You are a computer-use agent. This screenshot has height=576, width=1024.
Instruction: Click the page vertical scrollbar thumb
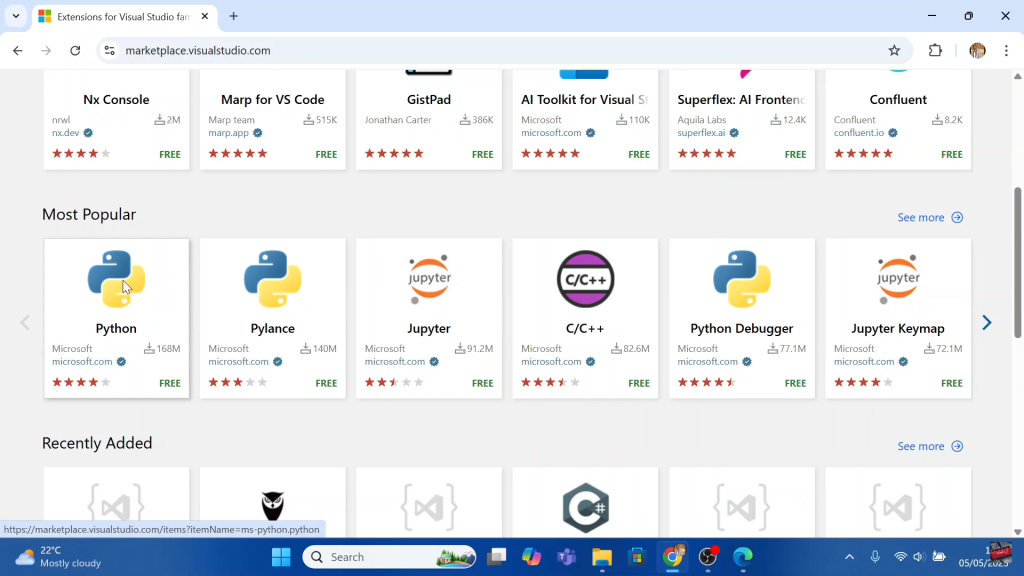(x=1017, y=263)
